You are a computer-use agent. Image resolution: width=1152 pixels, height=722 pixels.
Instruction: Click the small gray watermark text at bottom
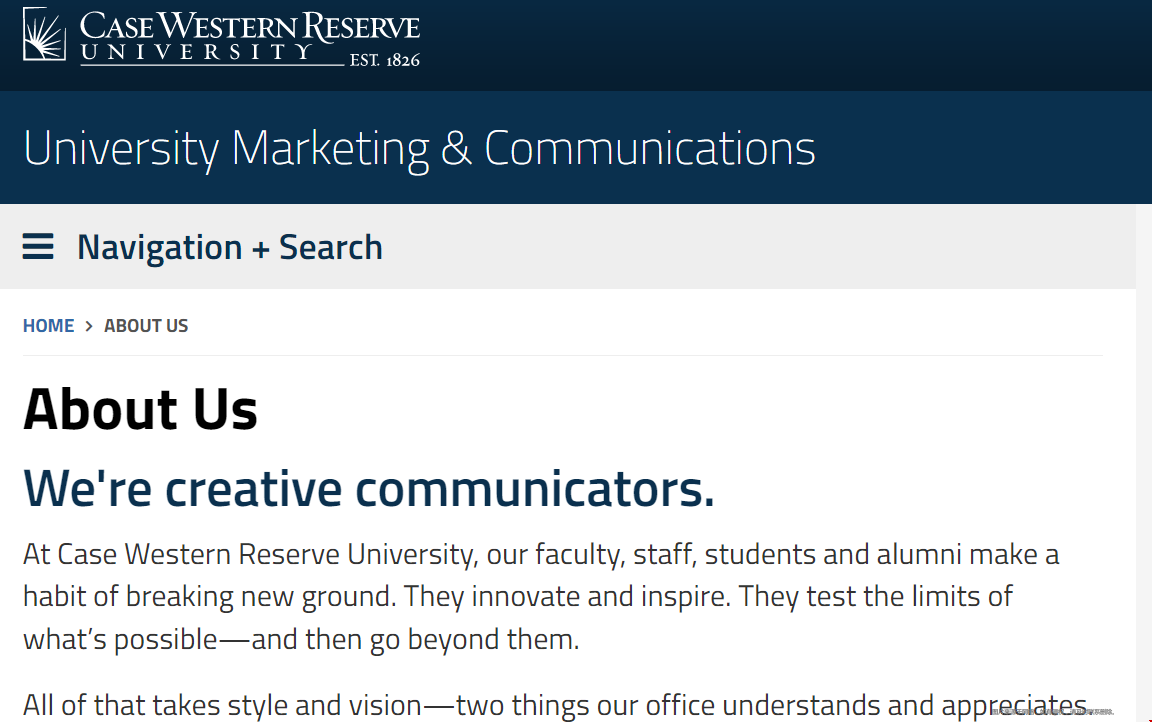1052,711
